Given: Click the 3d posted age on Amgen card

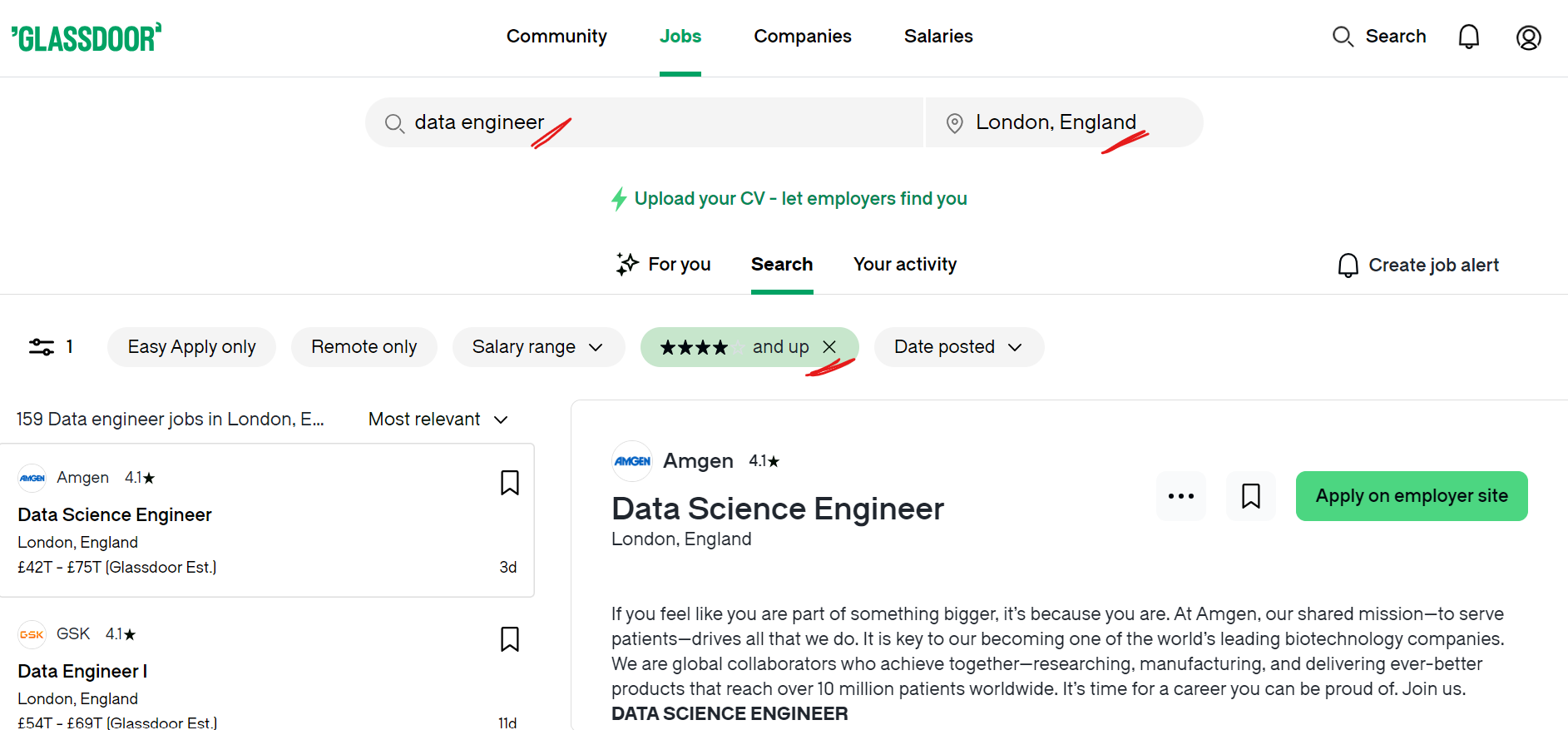Looking at the screenshot, I should click(x=508, y=568).
